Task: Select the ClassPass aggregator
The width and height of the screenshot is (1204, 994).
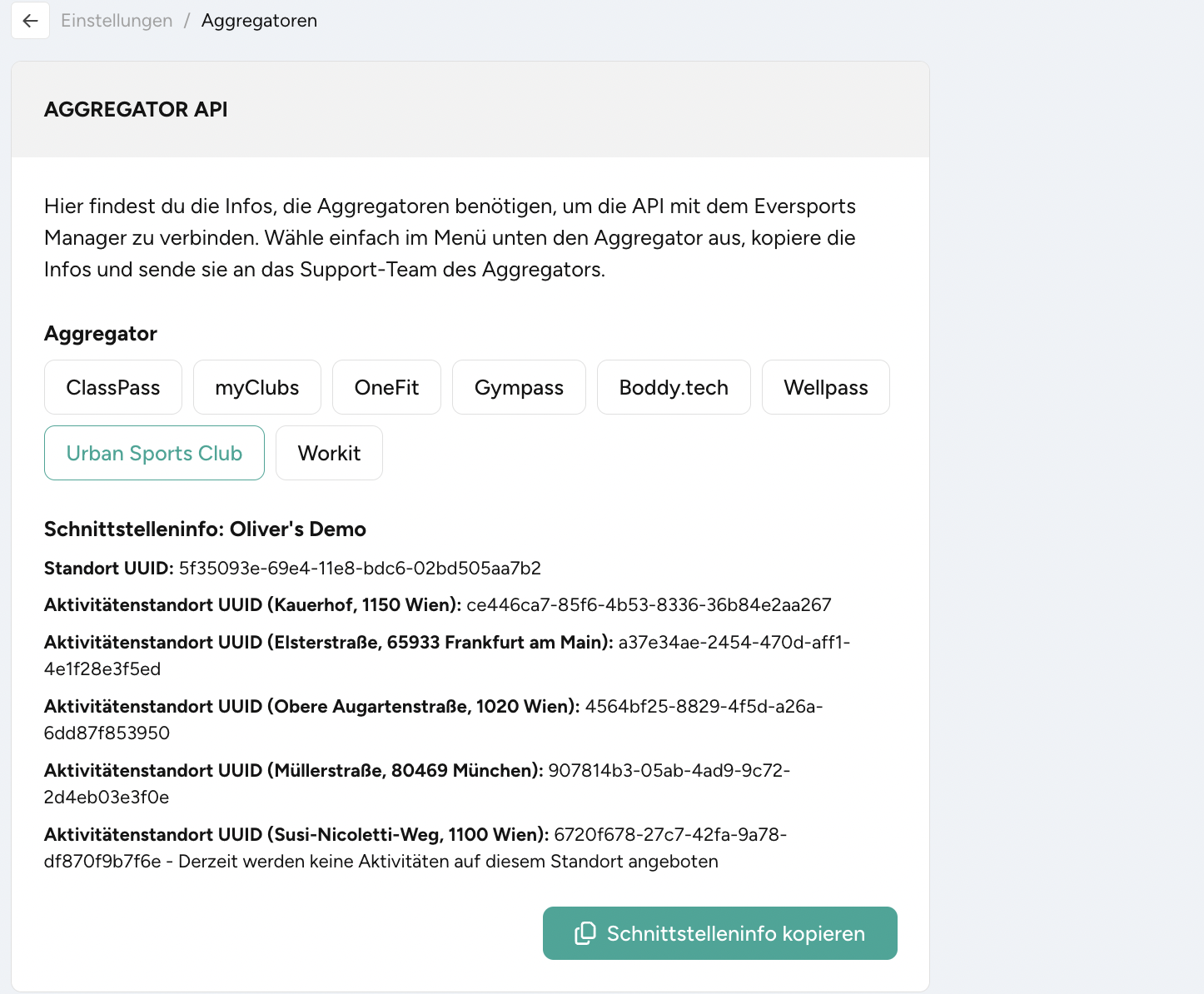Action: [x=113, y=387]
